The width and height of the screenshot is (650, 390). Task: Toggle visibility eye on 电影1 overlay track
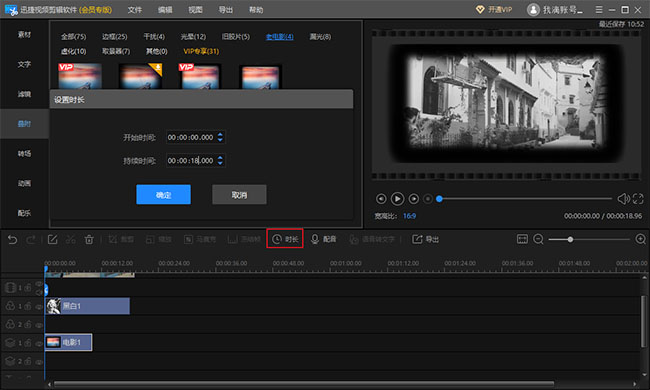pyautogui.click(x=39, y=343)
